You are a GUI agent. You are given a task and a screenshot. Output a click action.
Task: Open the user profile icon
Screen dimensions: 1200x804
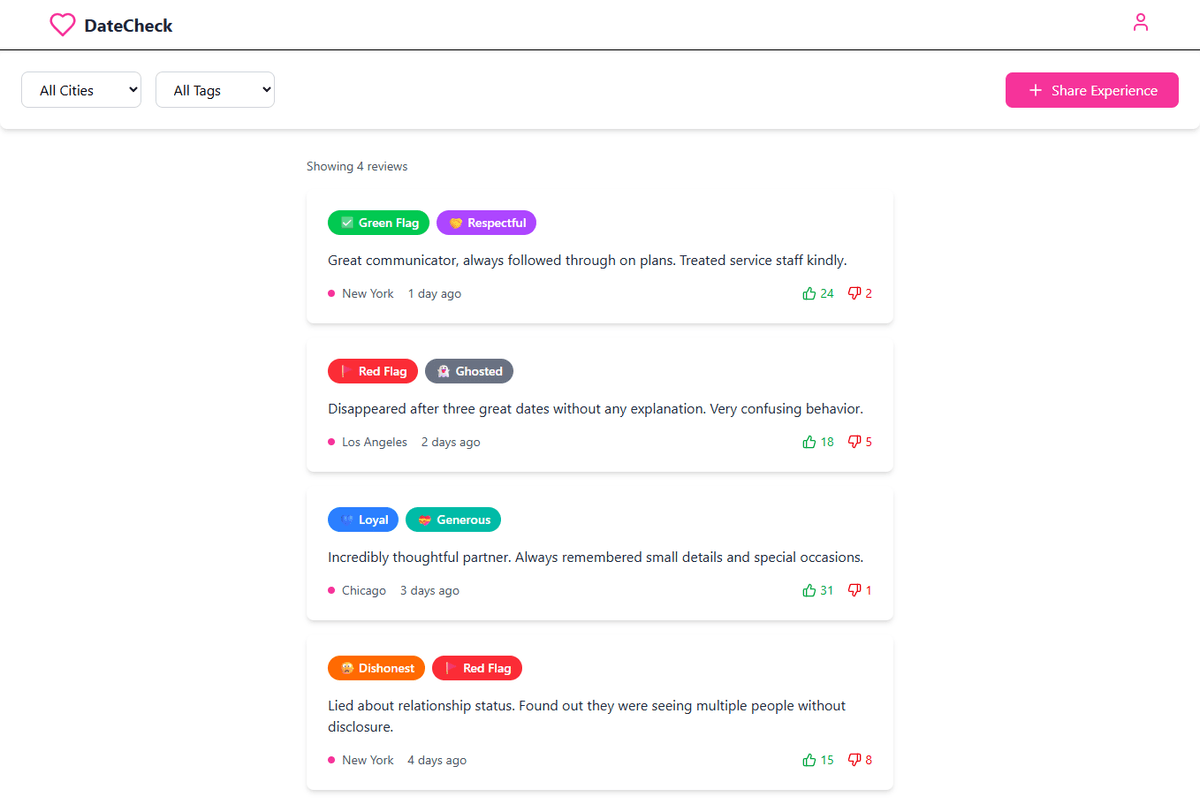pyautogui.click(x=1140, y=22)
